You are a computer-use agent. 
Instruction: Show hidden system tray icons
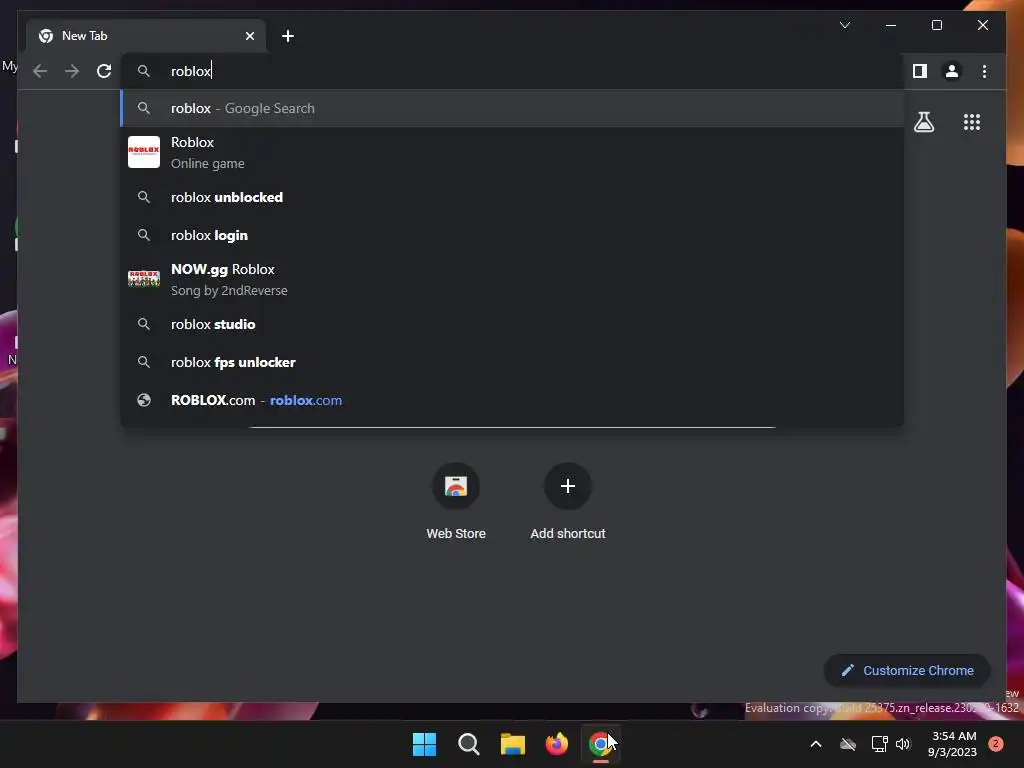[x=816, y=744]
